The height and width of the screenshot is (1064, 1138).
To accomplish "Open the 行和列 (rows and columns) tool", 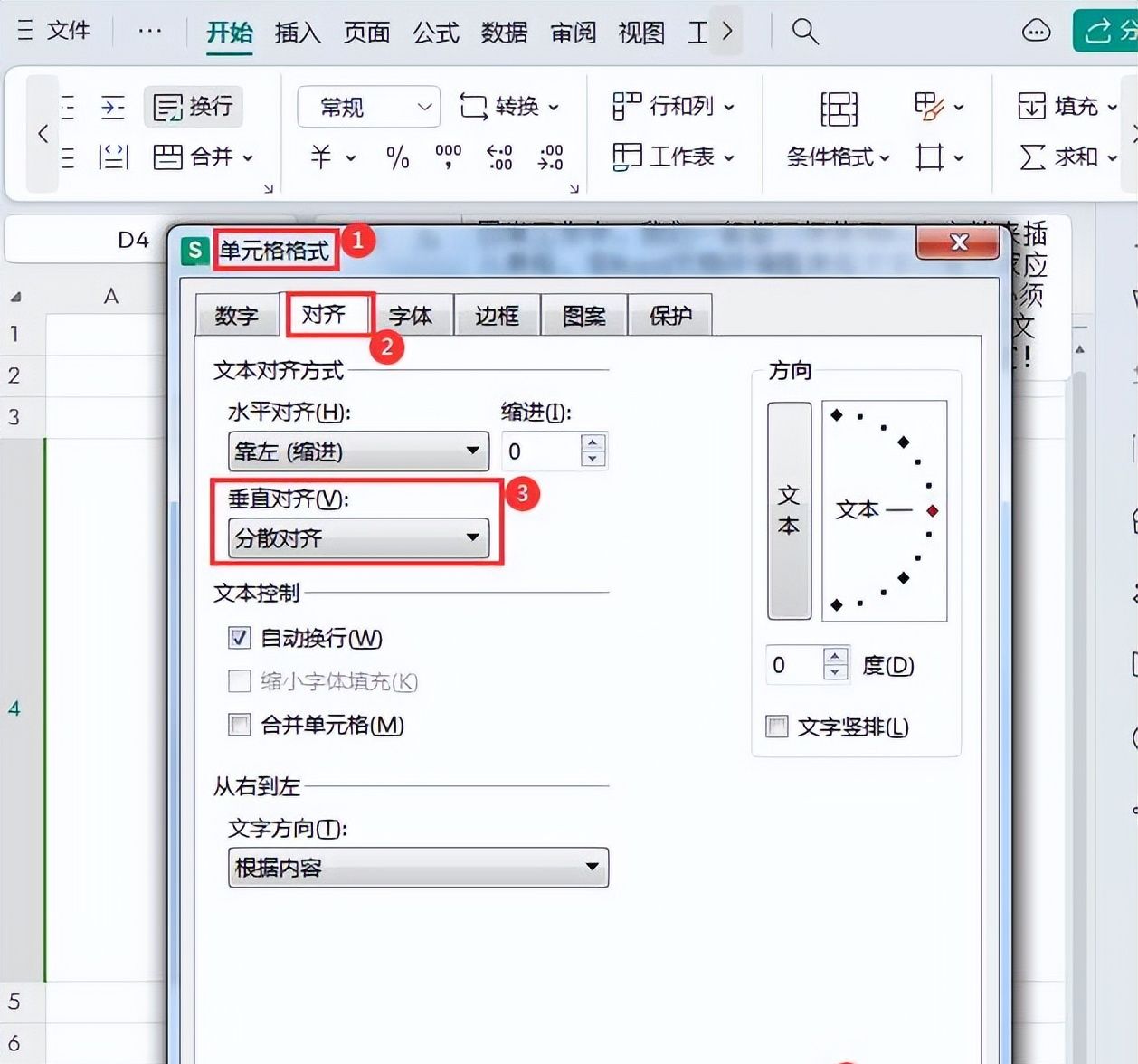I will tap(669, 106).
